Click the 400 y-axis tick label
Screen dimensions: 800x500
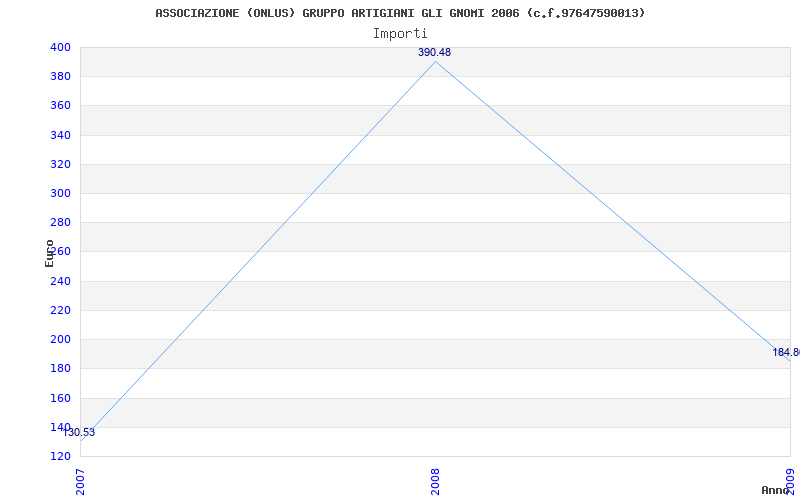click(60, 47)
